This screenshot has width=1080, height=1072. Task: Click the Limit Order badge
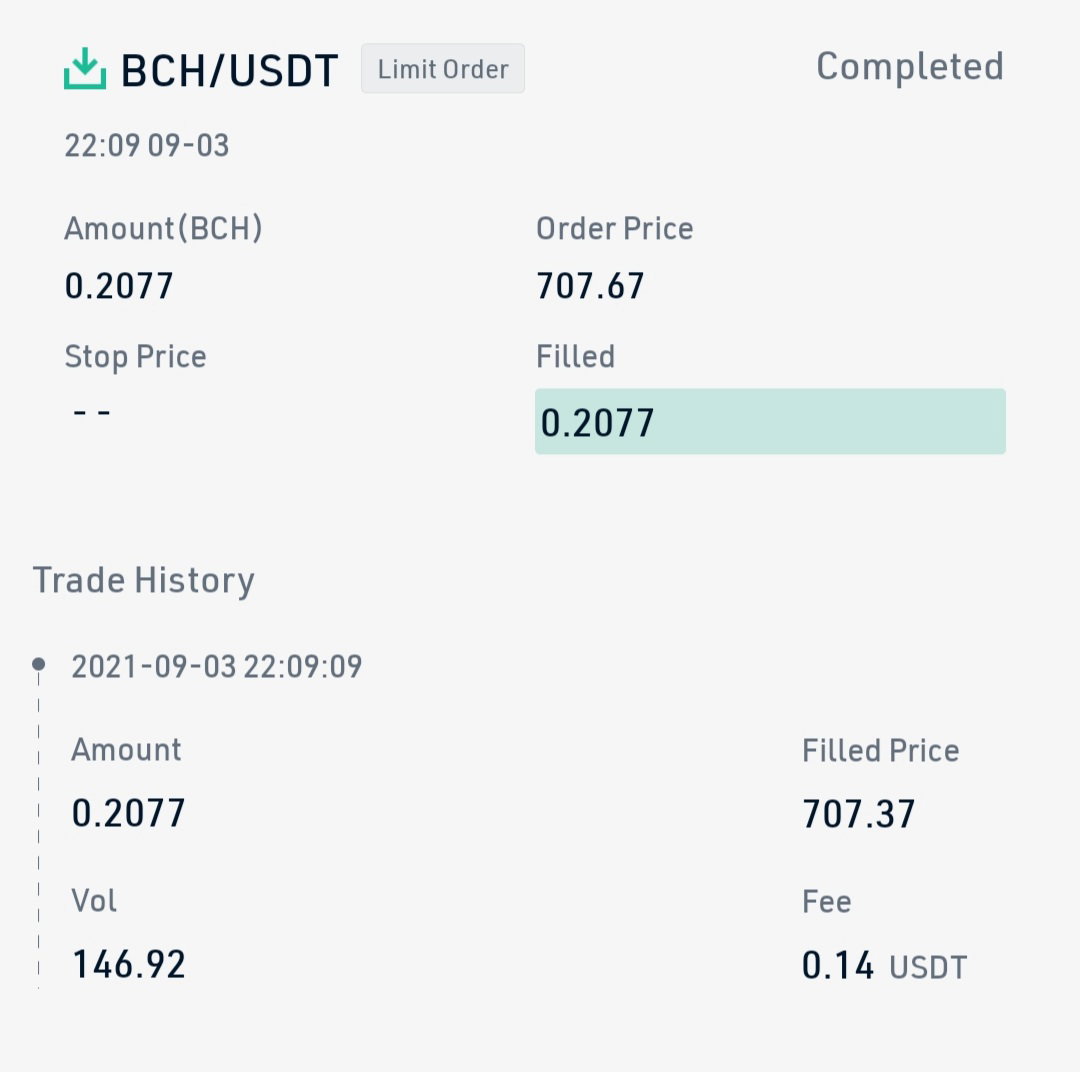(x=443, y=68)
